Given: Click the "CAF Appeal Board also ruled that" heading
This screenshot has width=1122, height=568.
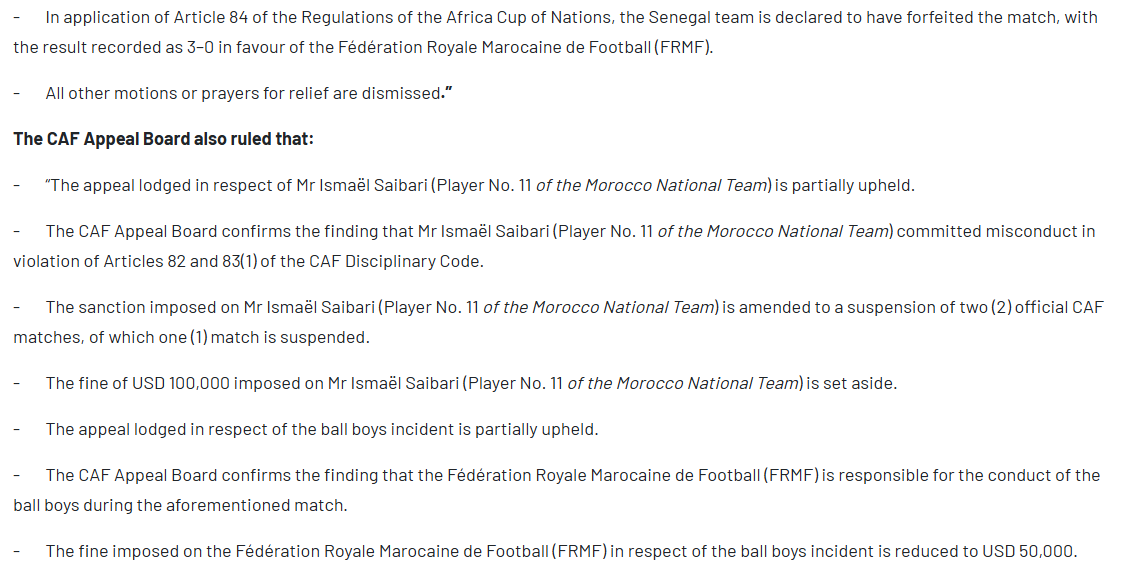Looking at the screenshot, I should [x=163, y=139].
